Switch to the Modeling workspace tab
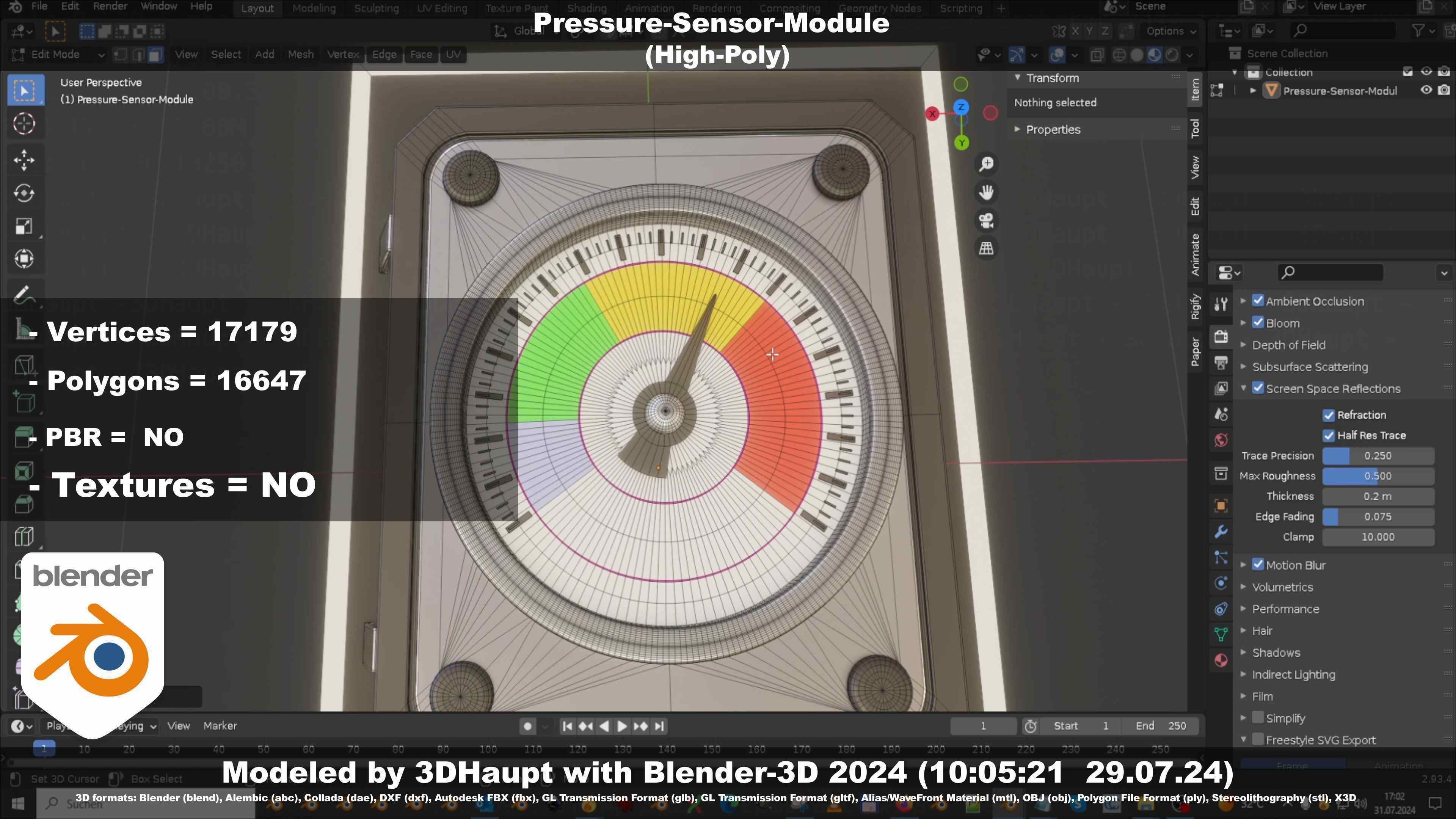The height and width of the screenshot is (819, 1456). (314, 8)
